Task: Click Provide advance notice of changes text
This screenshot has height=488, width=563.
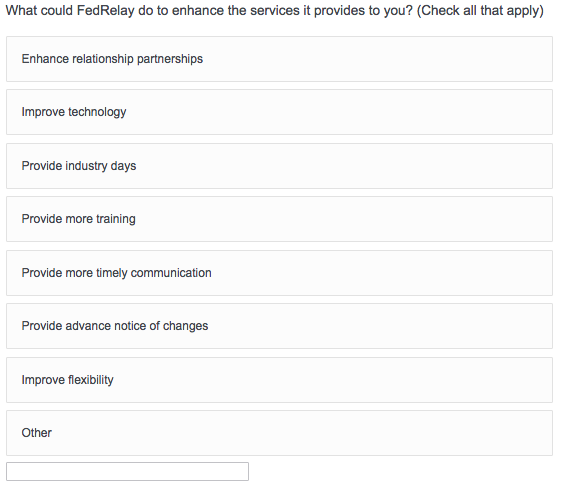Action: [x=115, y=326]
